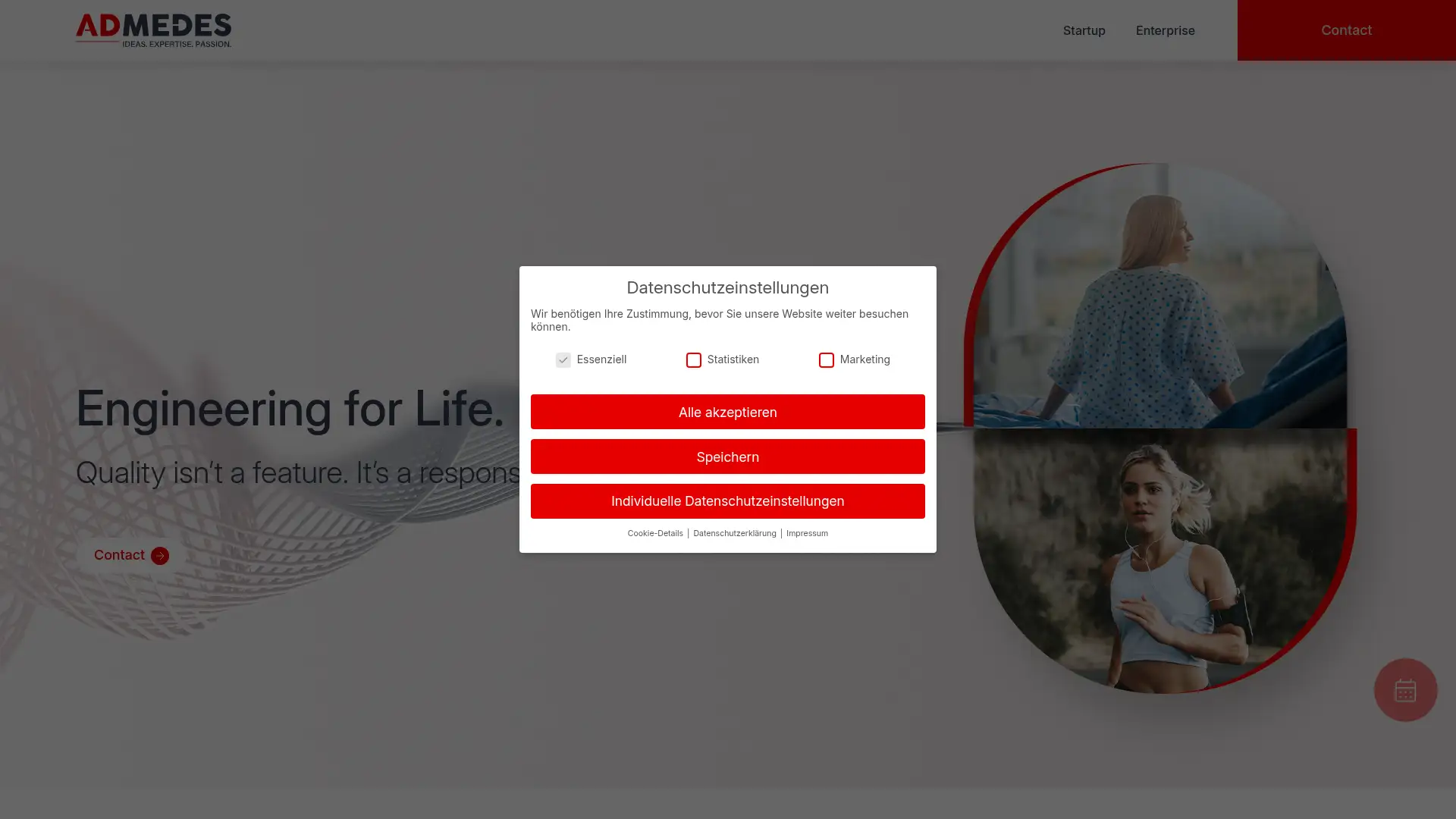
Task: Click the patient photo in the circle
Action: coord(1160,296)
